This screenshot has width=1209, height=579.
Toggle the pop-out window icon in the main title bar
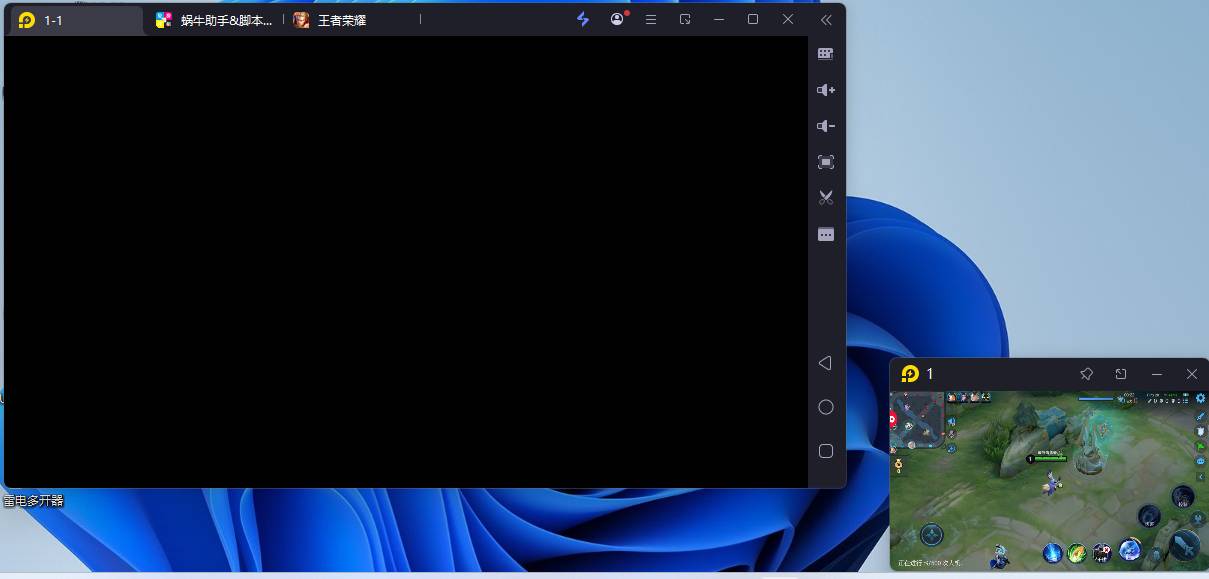(x=685, y=20)
